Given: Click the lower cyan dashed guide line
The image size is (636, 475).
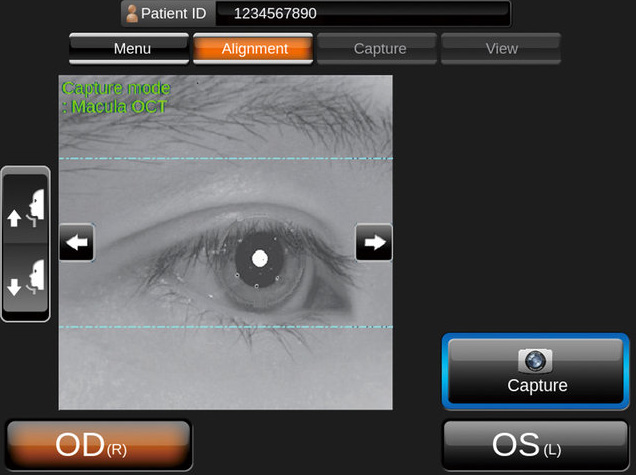Looking at the screenshot, I should tap(225, 327).
